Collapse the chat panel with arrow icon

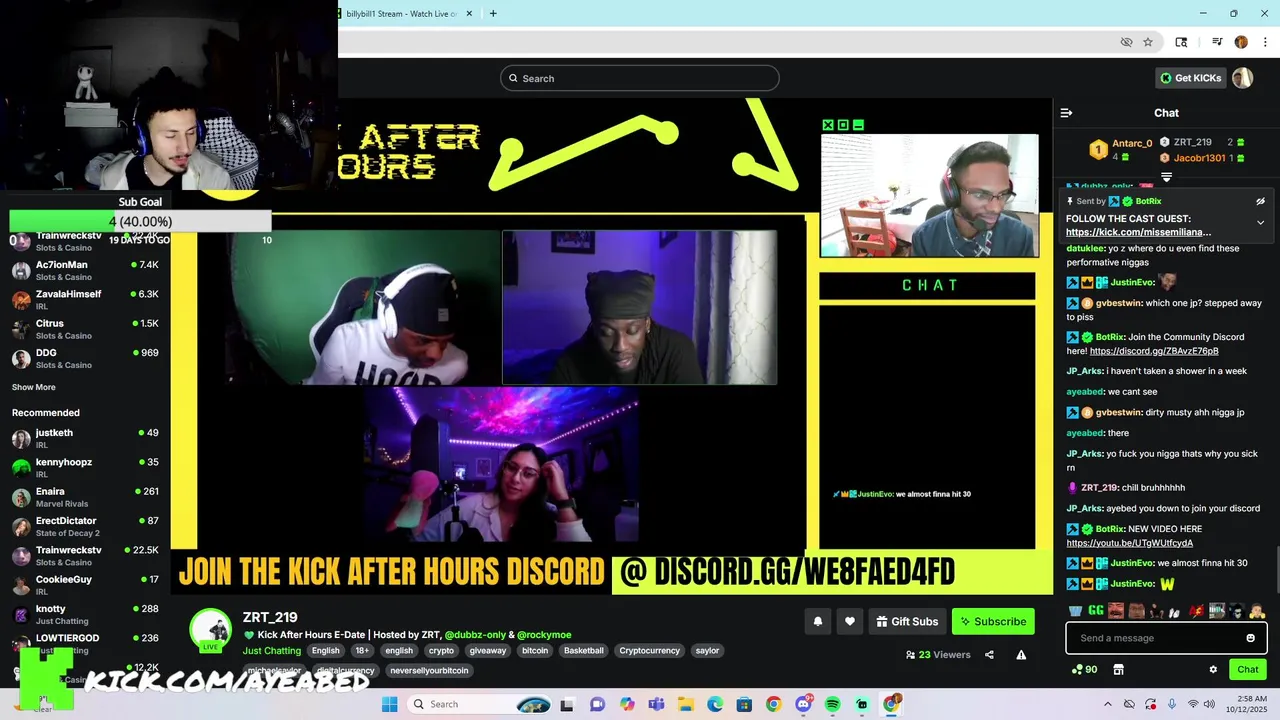tap(1066, 113)
